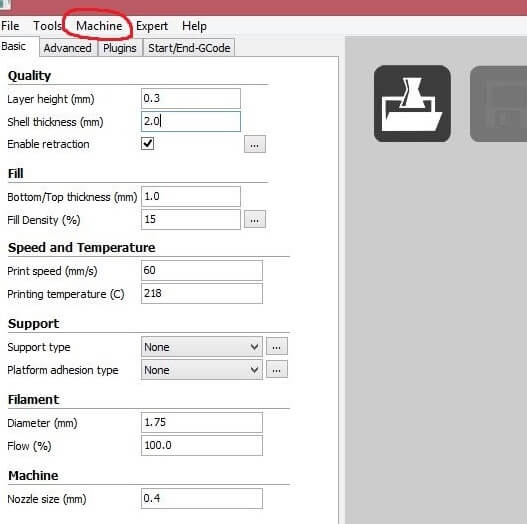527x524 pixels.
Task: Expand the Platform adhesion type dropdown
Action: 202,370
